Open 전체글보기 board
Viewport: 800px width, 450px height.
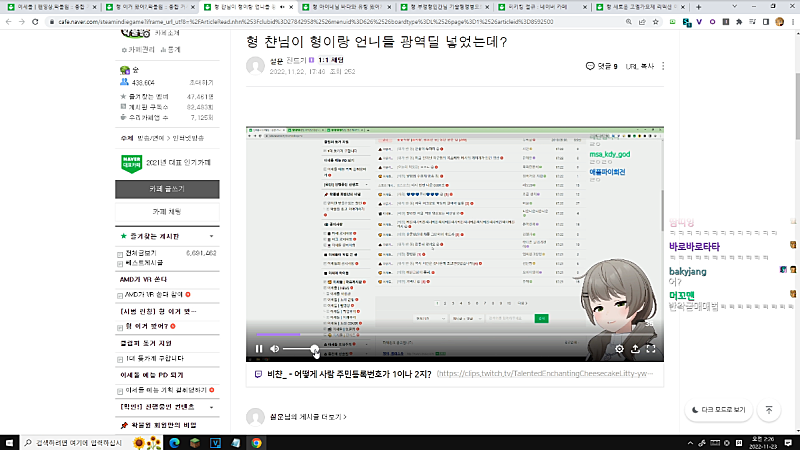(x=141, y=253)
